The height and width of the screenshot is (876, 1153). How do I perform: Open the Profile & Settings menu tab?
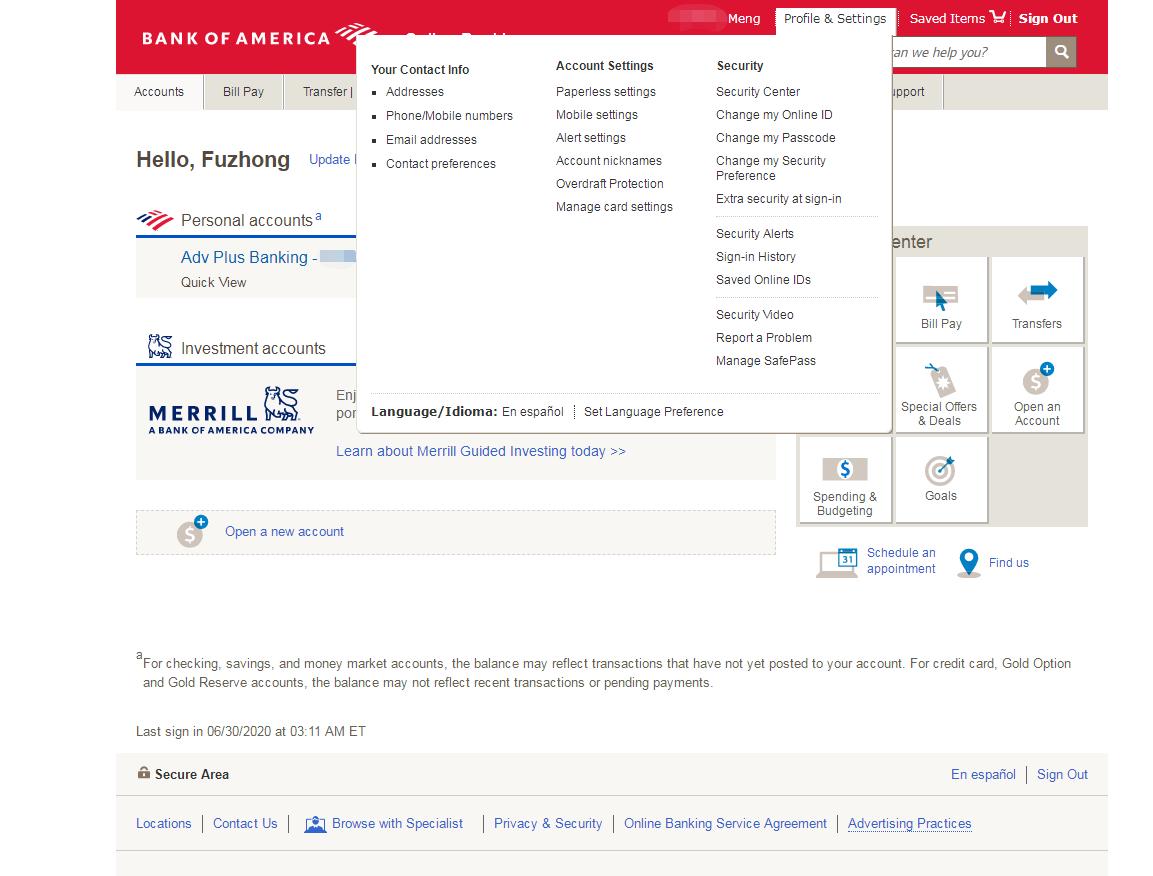835,18
